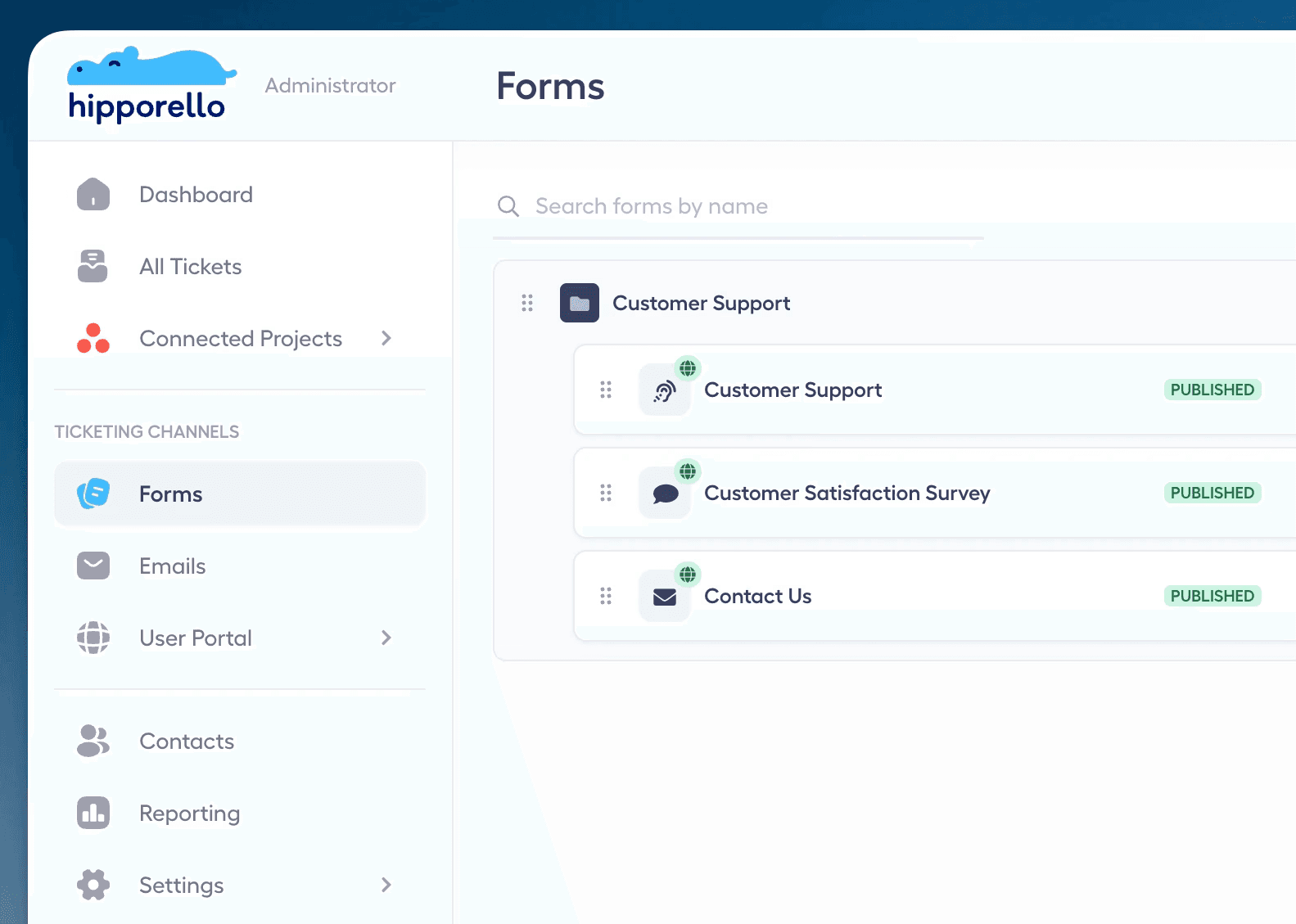Click the globe badge on Customer Satisfaction Survey
The image size is (1296, 924).
click(x=688, y=471)
